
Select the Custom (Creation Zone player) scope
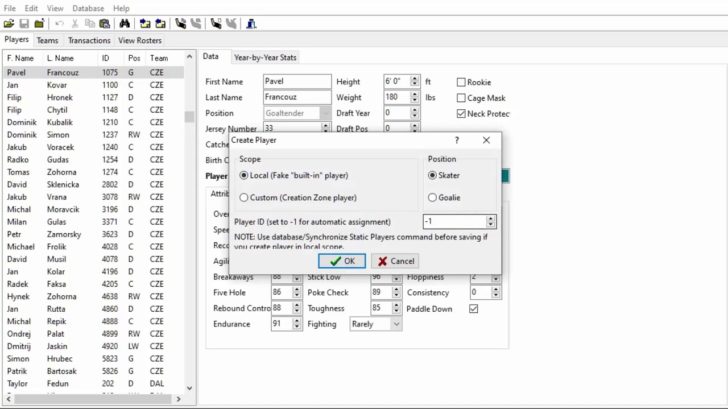click(245, 197)
